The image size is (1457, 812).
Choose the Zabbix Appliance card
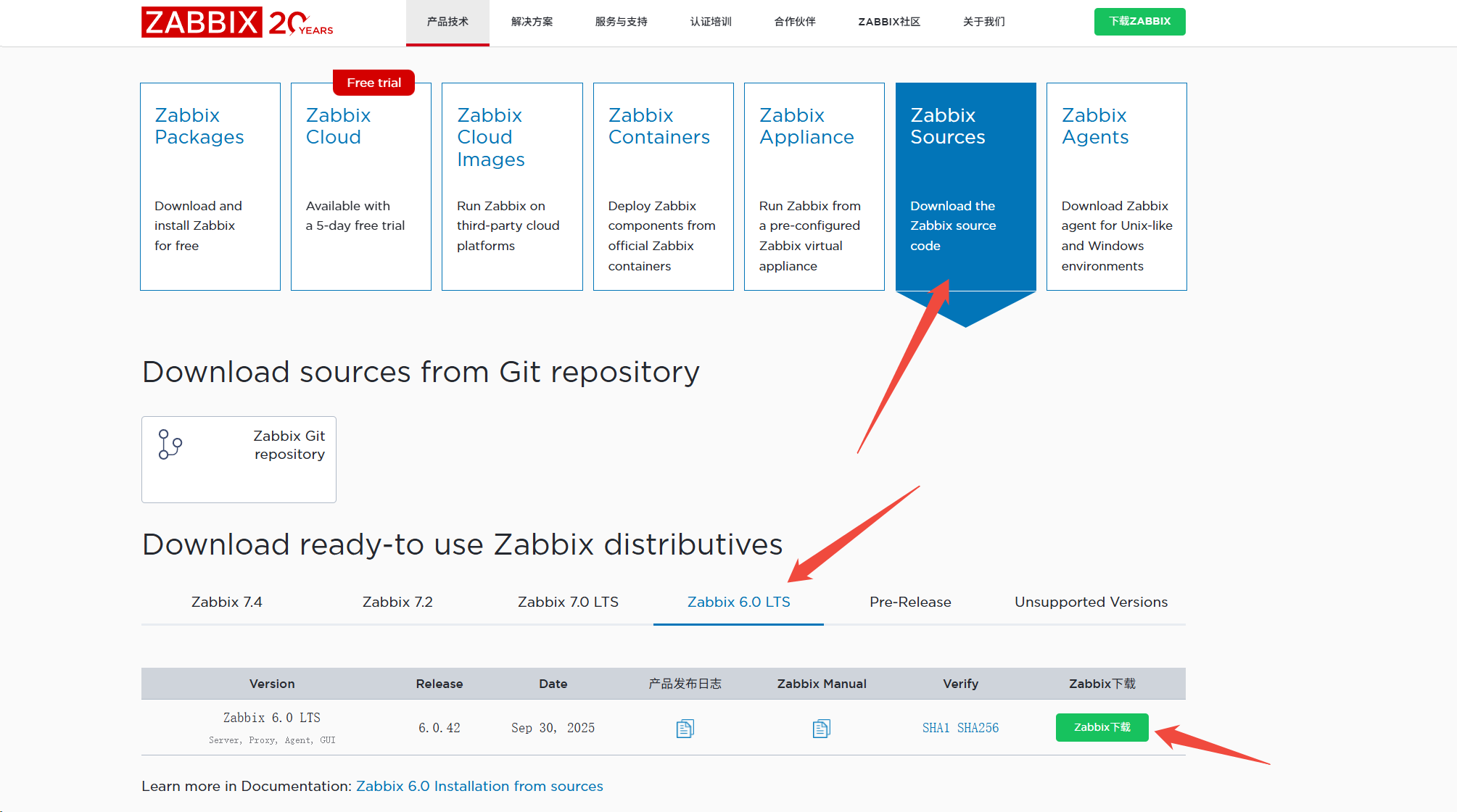pos(814,186)
